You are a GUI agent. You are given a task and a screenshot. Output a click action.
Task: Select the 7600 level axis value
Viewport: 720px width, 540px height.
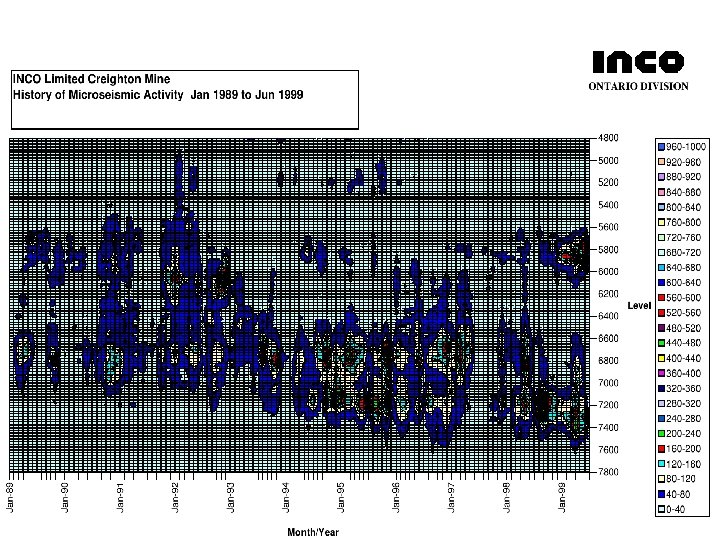(608, 450)
